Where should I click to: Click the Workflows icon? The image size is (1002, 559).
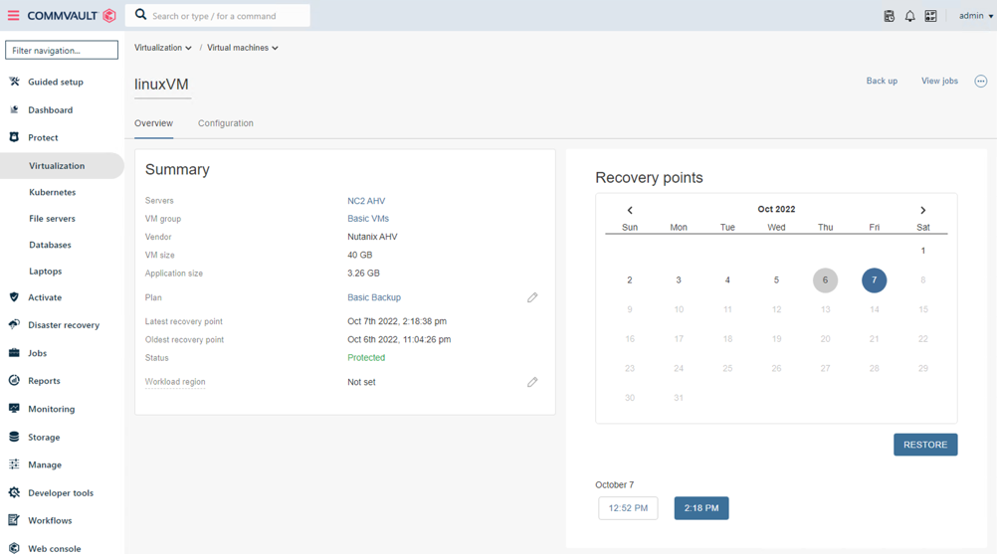click(x=14, y=520)
